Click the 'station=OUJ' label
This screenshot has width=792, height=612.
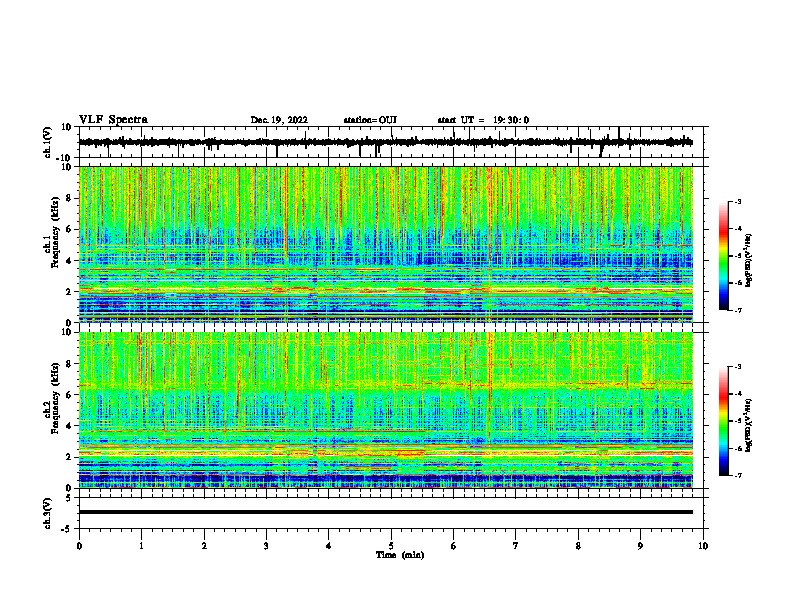pyautogui.click(x=370, y=120)
